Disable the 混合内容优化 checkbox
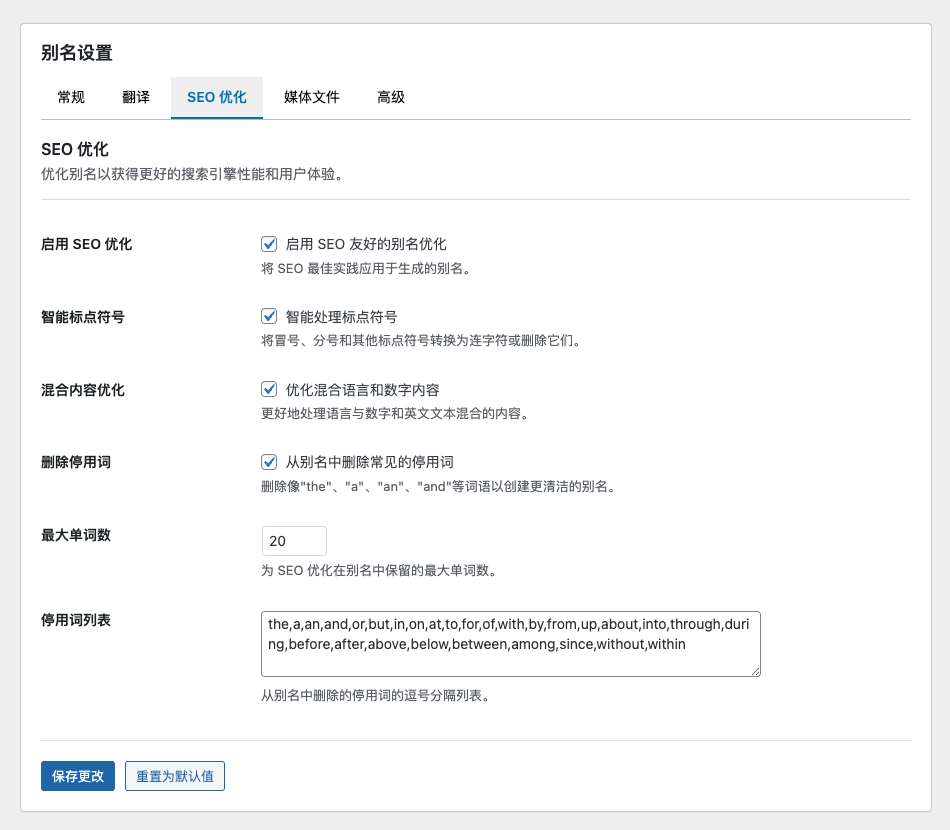The image size is (950, 830). click(269, 390)
